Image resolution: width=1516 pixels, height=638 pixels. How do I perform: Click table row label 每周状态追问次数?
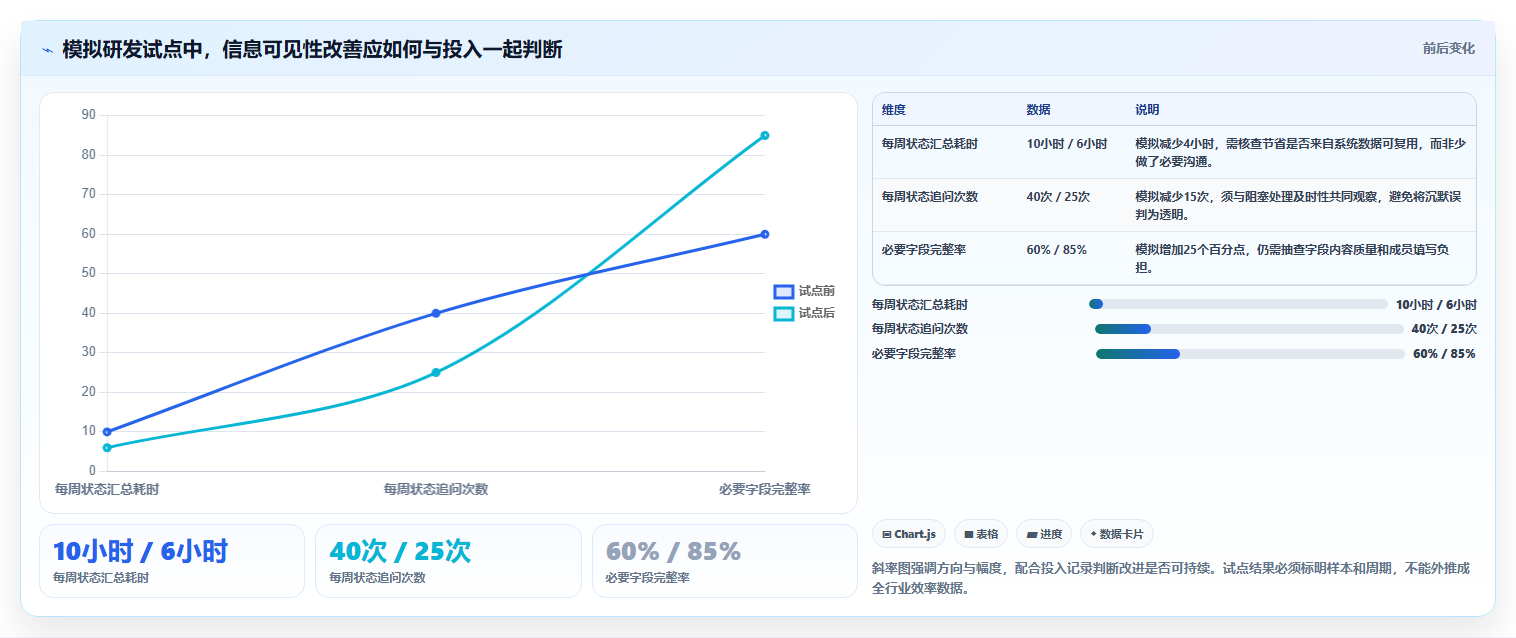tap(930, 197)
